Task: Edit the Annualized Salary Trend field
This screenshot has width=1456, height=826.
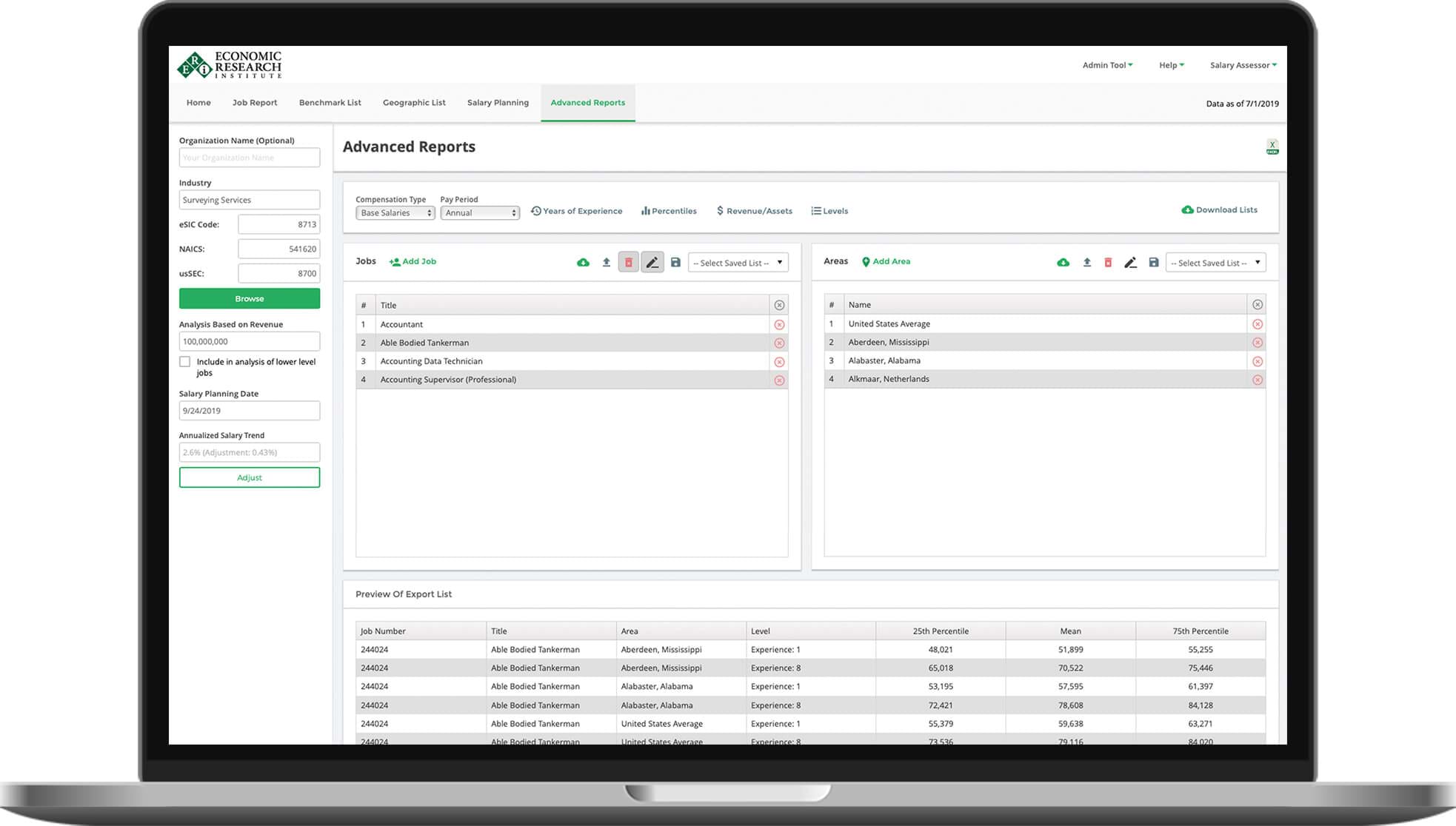Action: (x=249, y=451)
